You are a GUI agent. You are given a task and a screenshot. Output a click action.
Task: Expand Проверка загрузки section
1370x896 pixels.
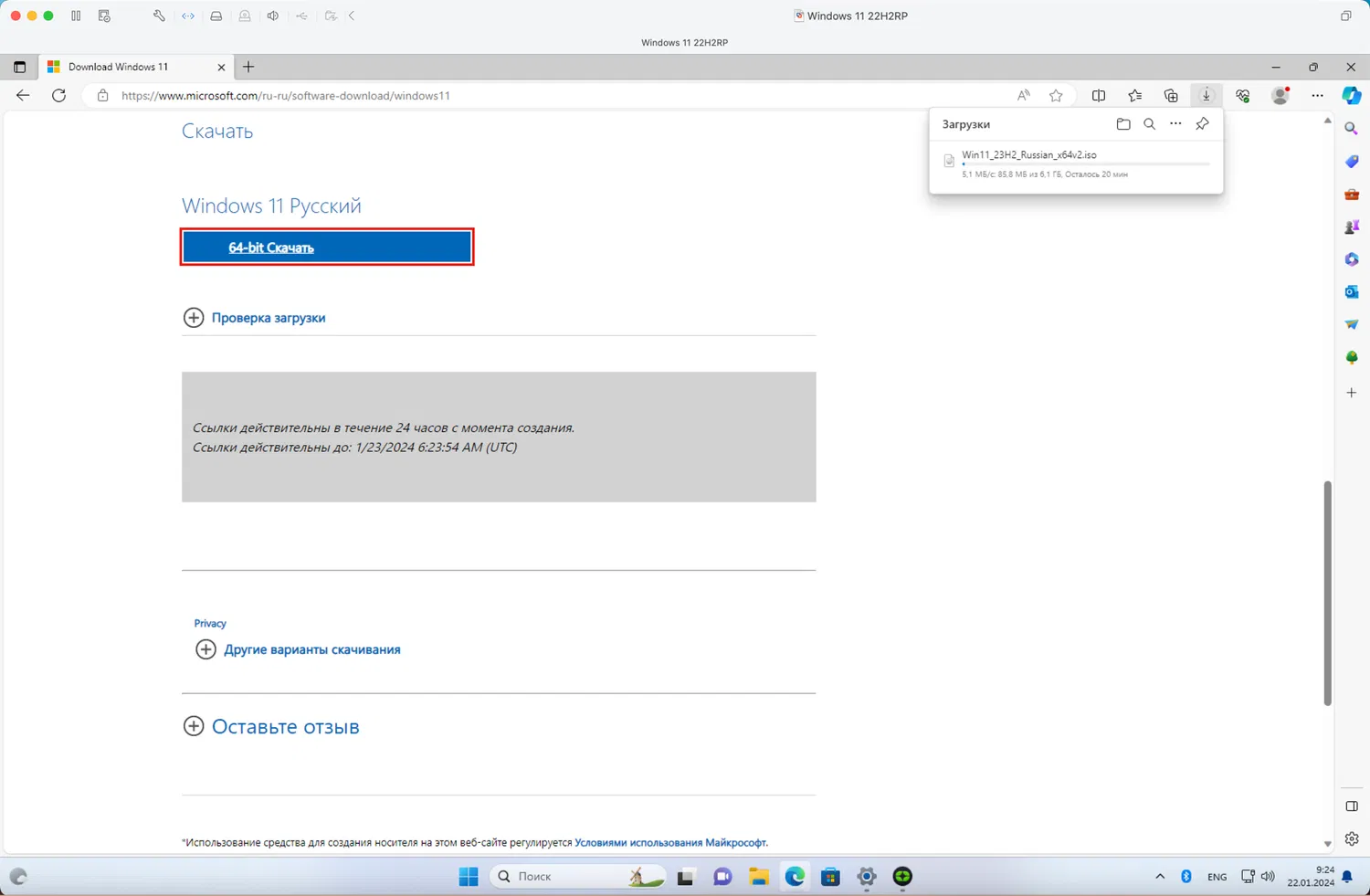[255, 318]
